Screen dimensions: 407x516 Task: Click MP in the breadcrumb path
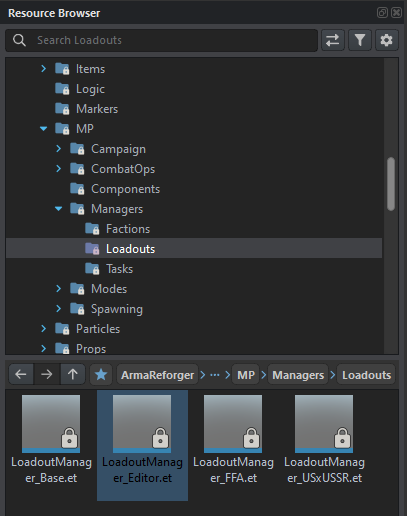(246, 375)
